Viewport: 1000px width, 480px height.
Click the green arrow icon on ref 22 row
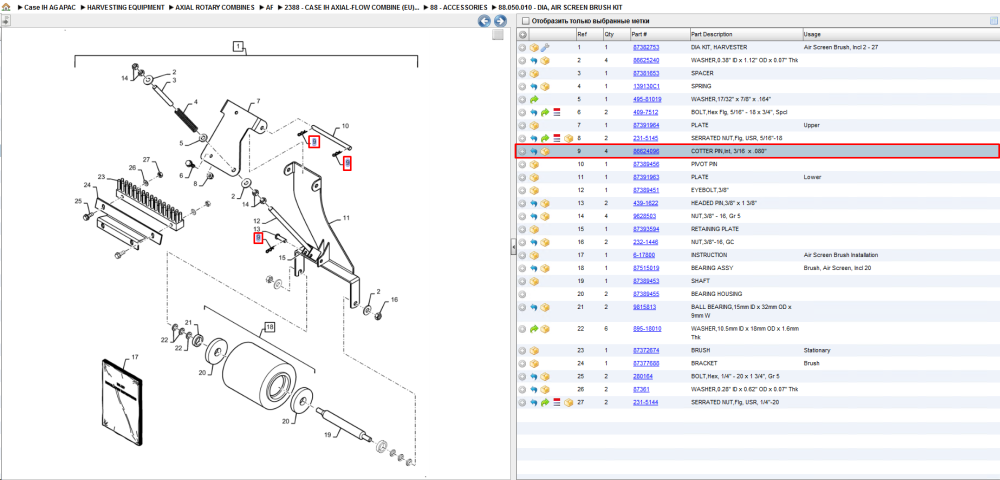pos(534,329)
